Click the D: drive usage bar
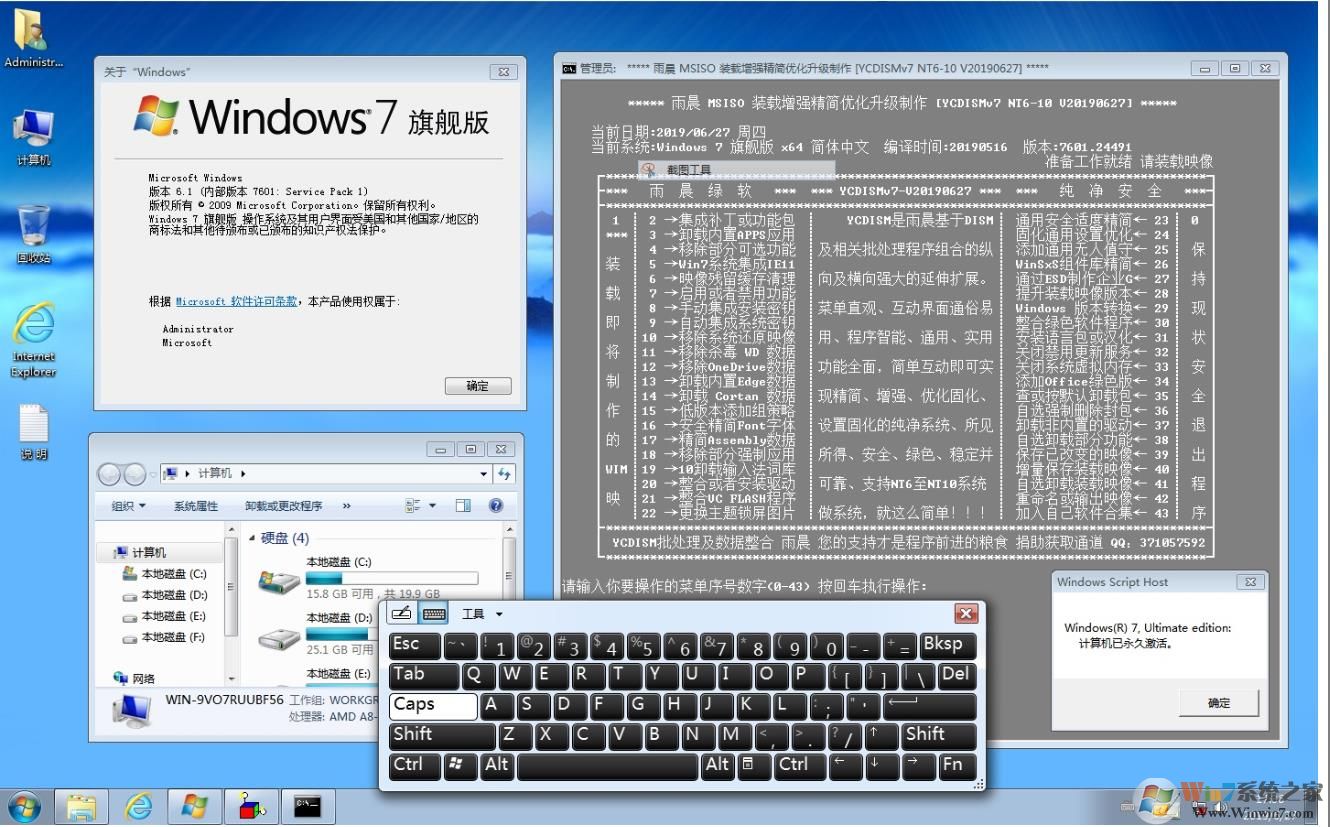The image size is (1330, 827). coord(341,634)
